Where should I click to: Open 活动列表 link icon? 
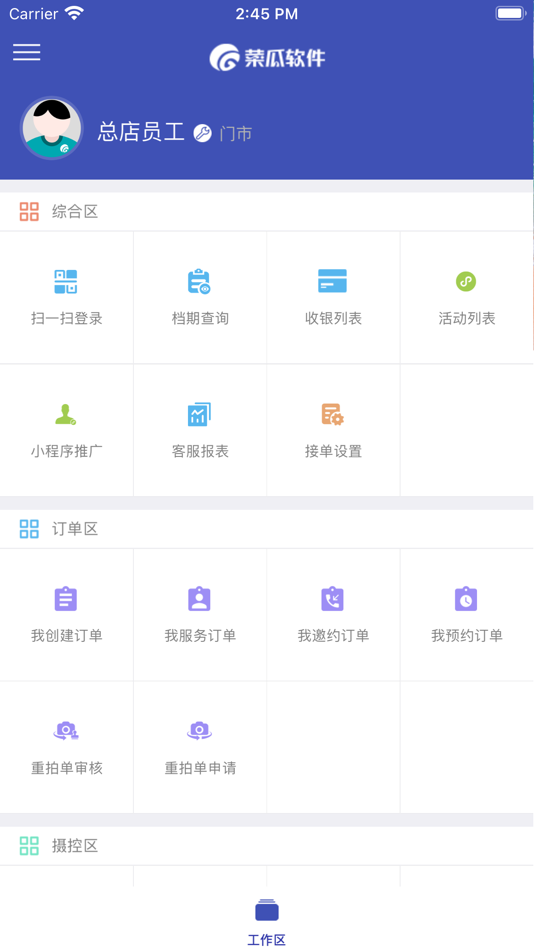point(466,281)
